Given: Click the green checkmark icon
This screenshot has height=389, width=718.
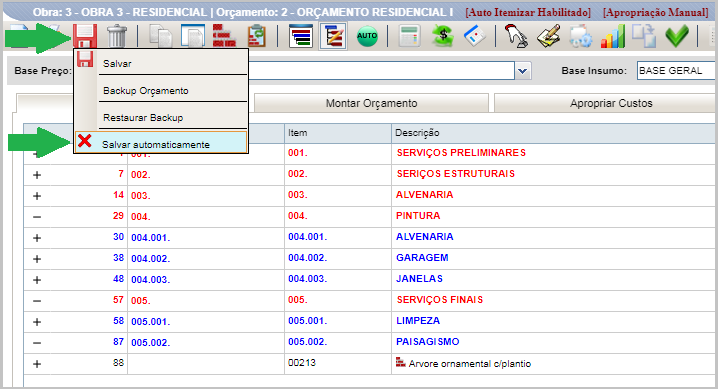Looking at the screenshot, I should click(x=677, y=36).
